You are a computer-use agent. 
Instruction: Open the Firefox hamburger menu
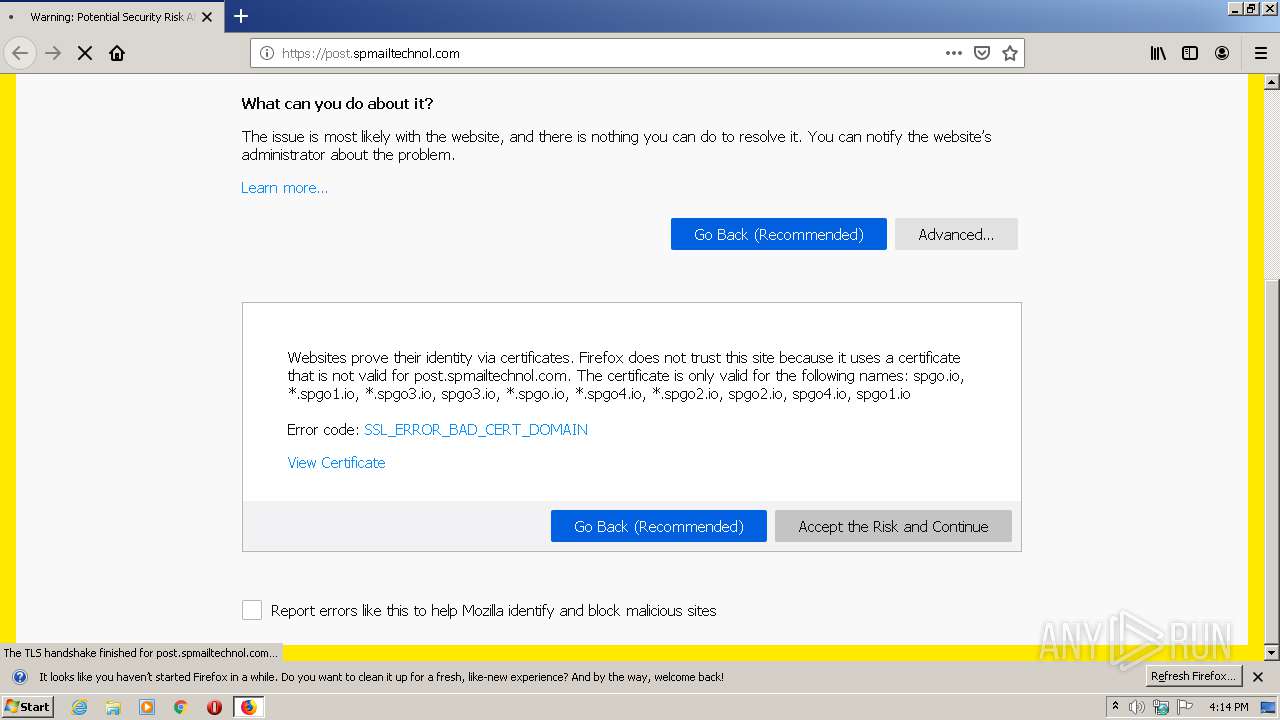(x=1260, y=53)
